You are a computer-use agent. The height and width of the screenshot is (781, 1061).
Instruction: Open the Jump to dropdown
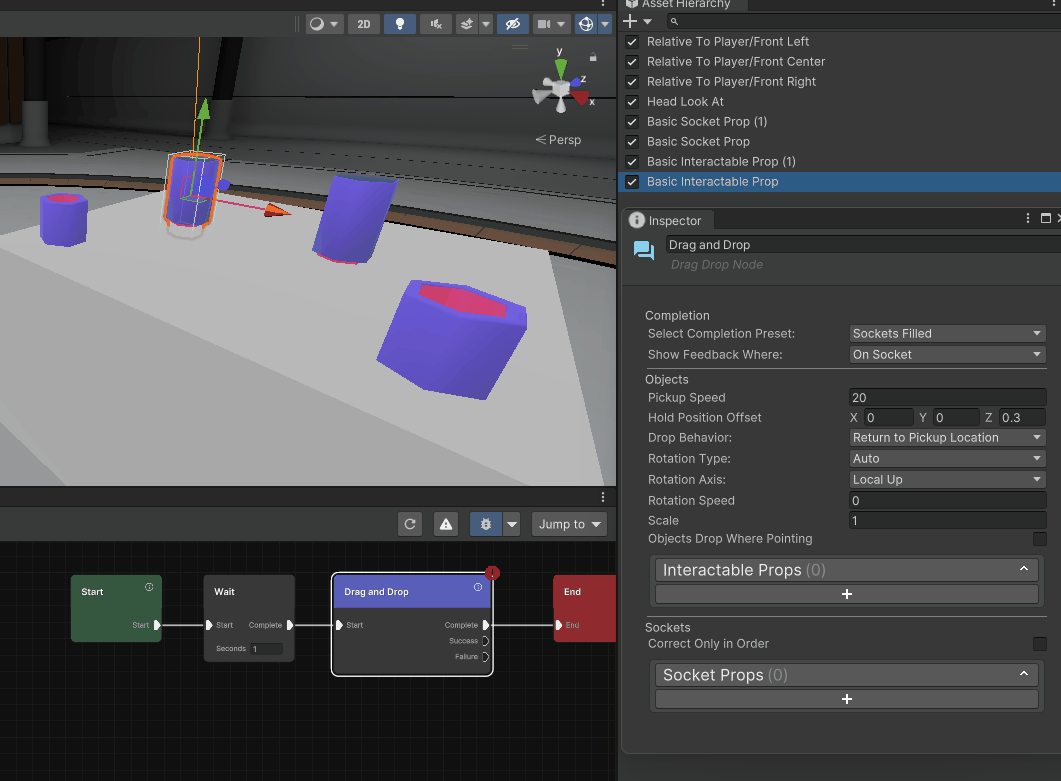point(568,523)
